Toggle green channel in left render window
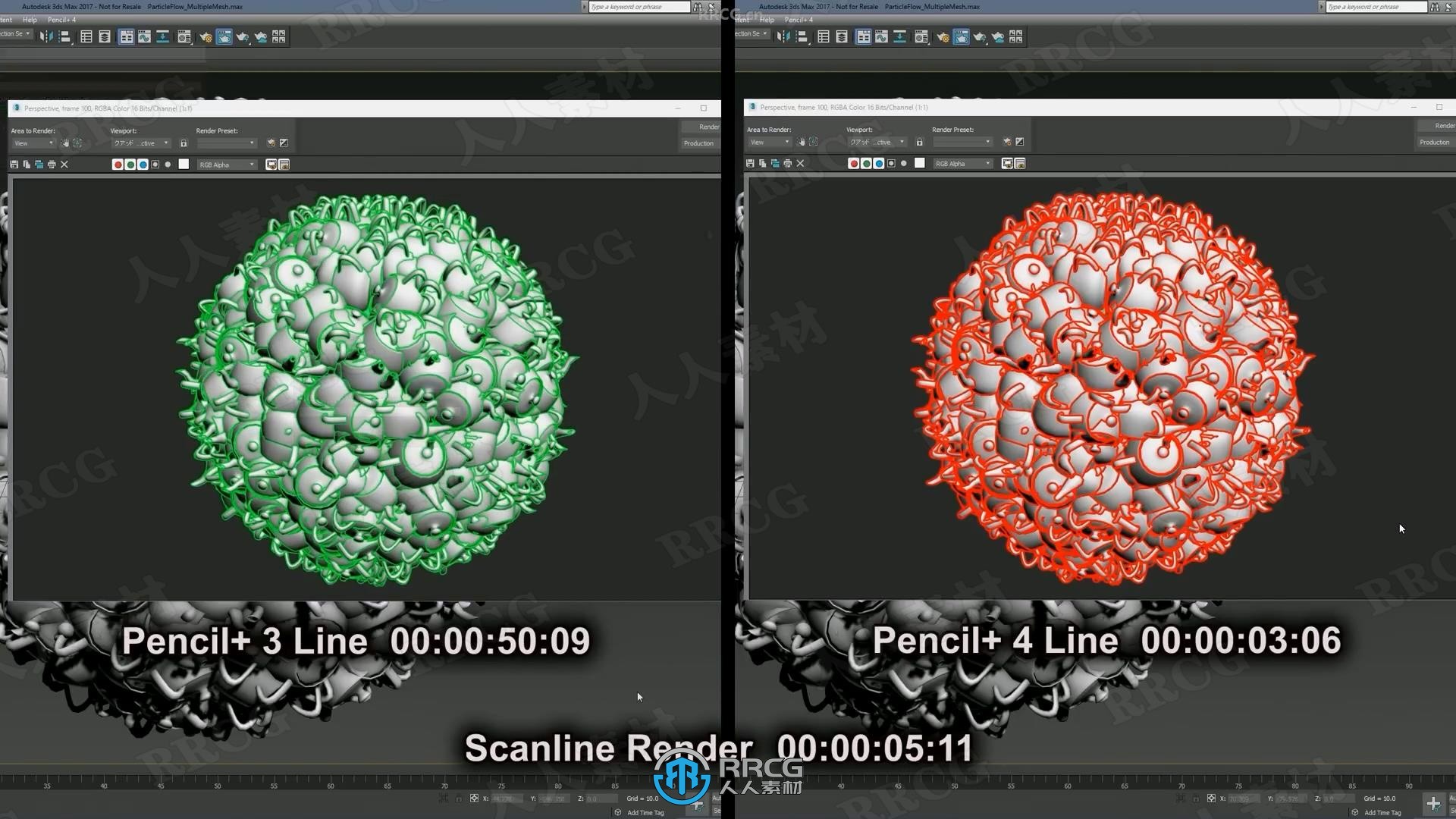Screen dimensions: 1456x819 130,165
